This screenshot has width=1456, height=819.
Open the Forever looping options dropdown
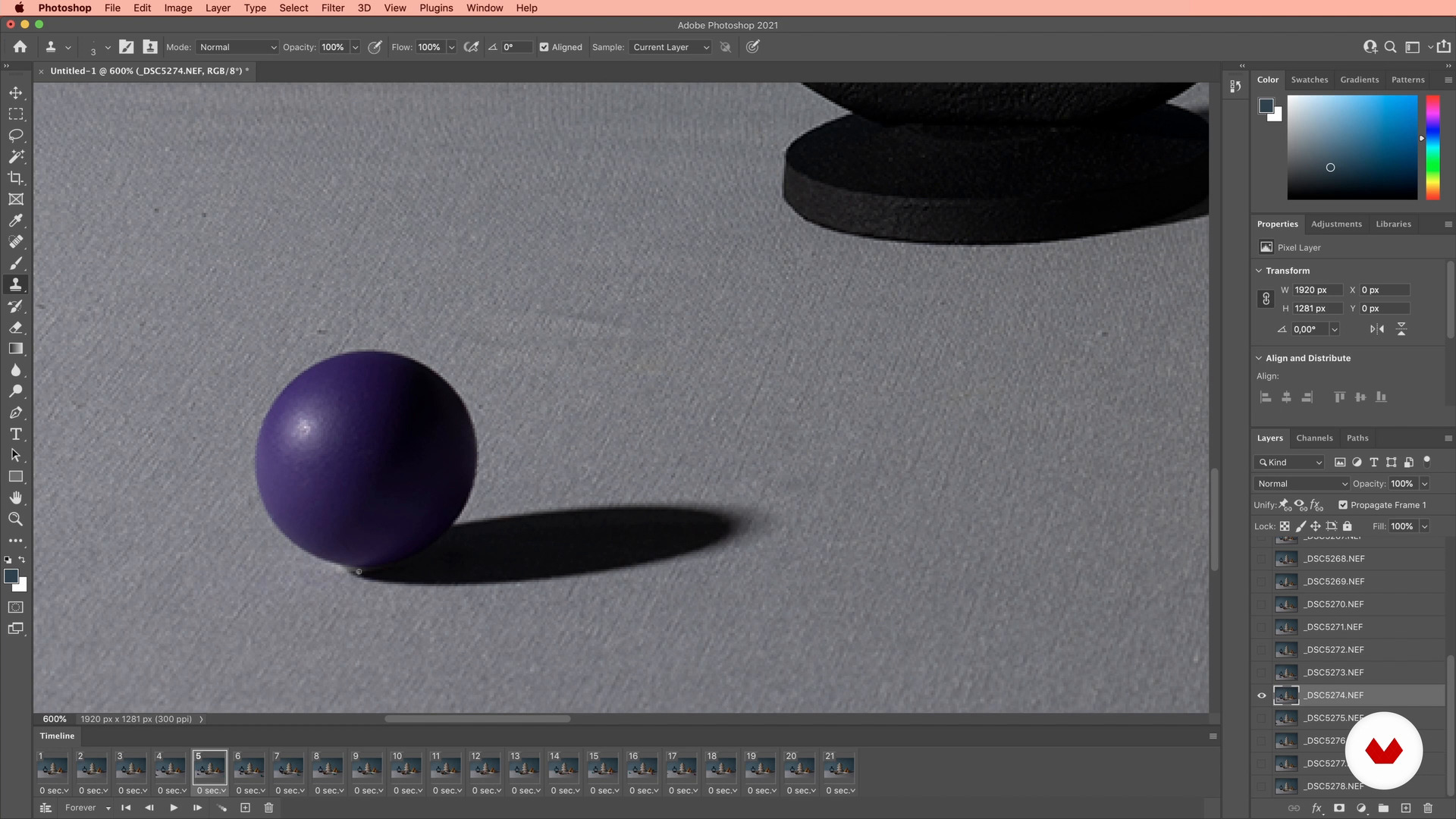87,808
